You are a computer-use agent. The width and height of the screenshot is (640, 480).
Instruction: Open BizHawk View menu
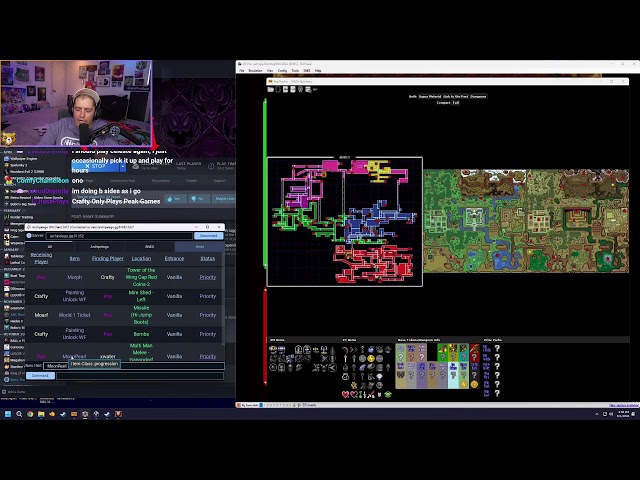pyautogui.click(x=270, y=71)
